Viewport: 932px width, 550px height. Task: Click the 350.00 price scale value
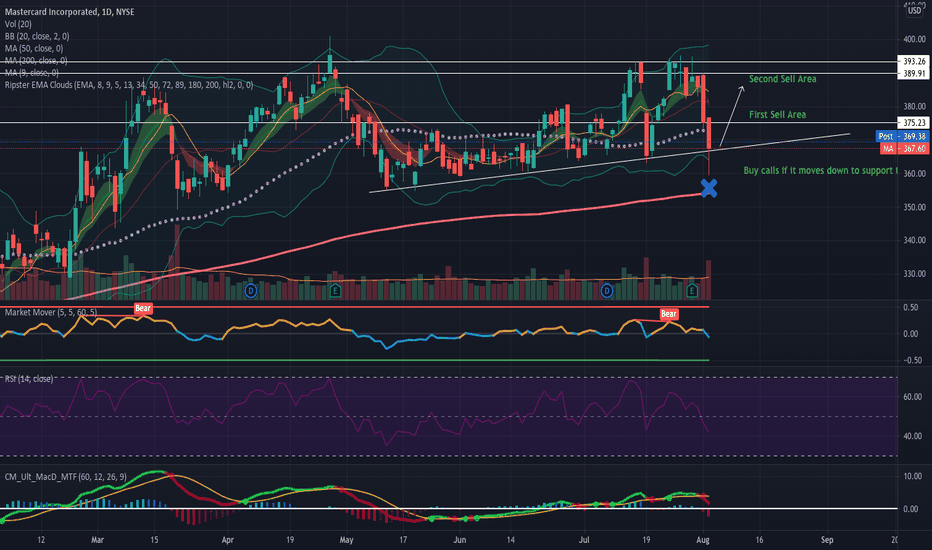tap(914, 207)
